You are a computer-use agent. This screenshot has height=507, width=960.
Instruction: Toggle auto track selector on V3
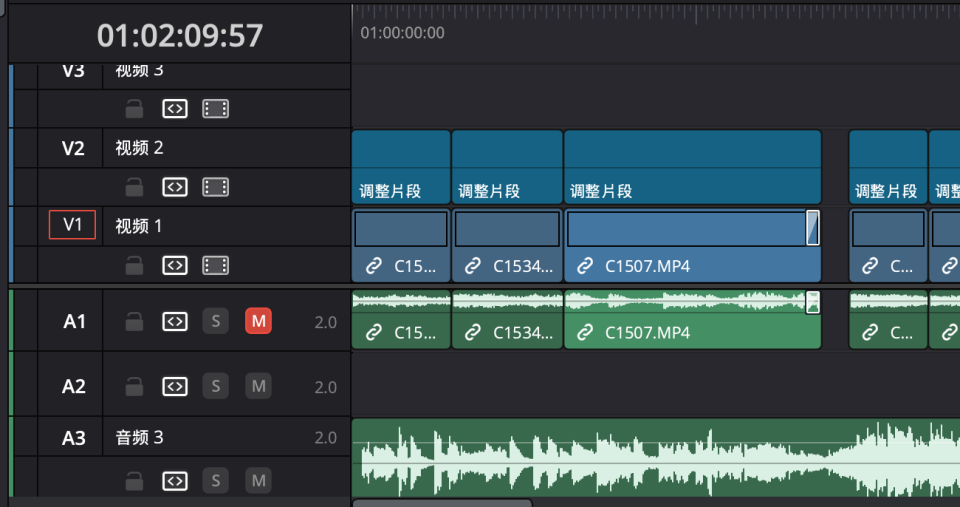coord(175,108)
